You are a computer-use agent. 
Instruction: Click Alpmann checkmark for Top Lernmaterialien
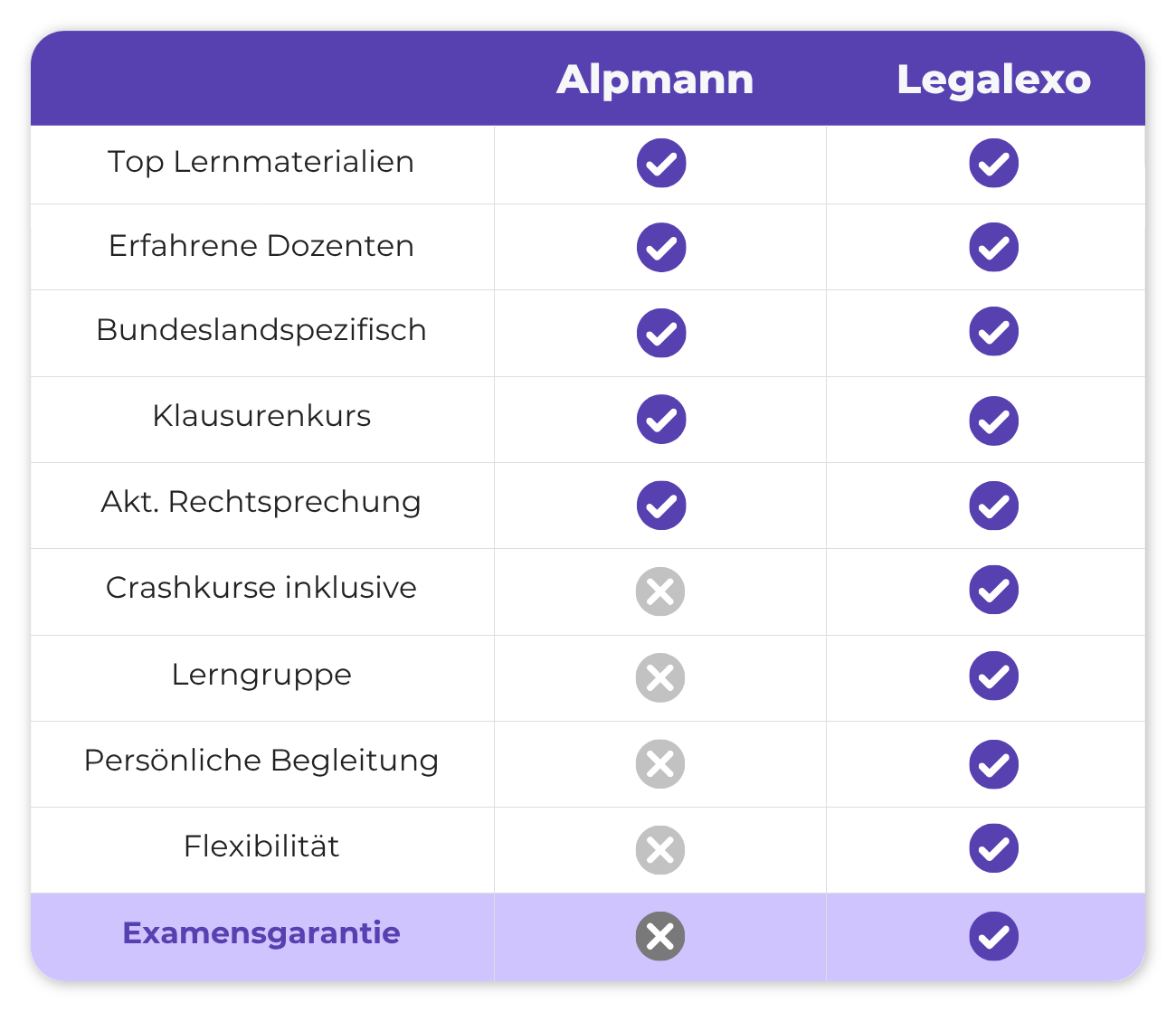pos(661,163)
